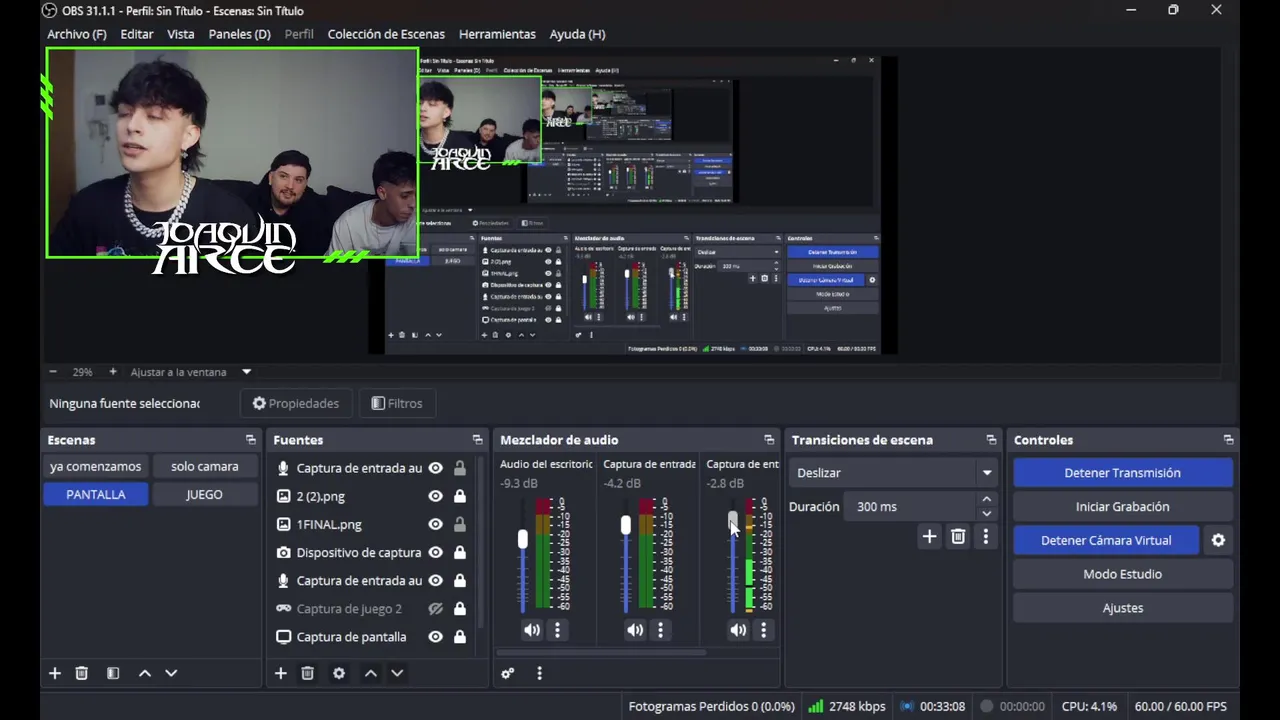Open third mixer channel options dots

coord(763,630)
